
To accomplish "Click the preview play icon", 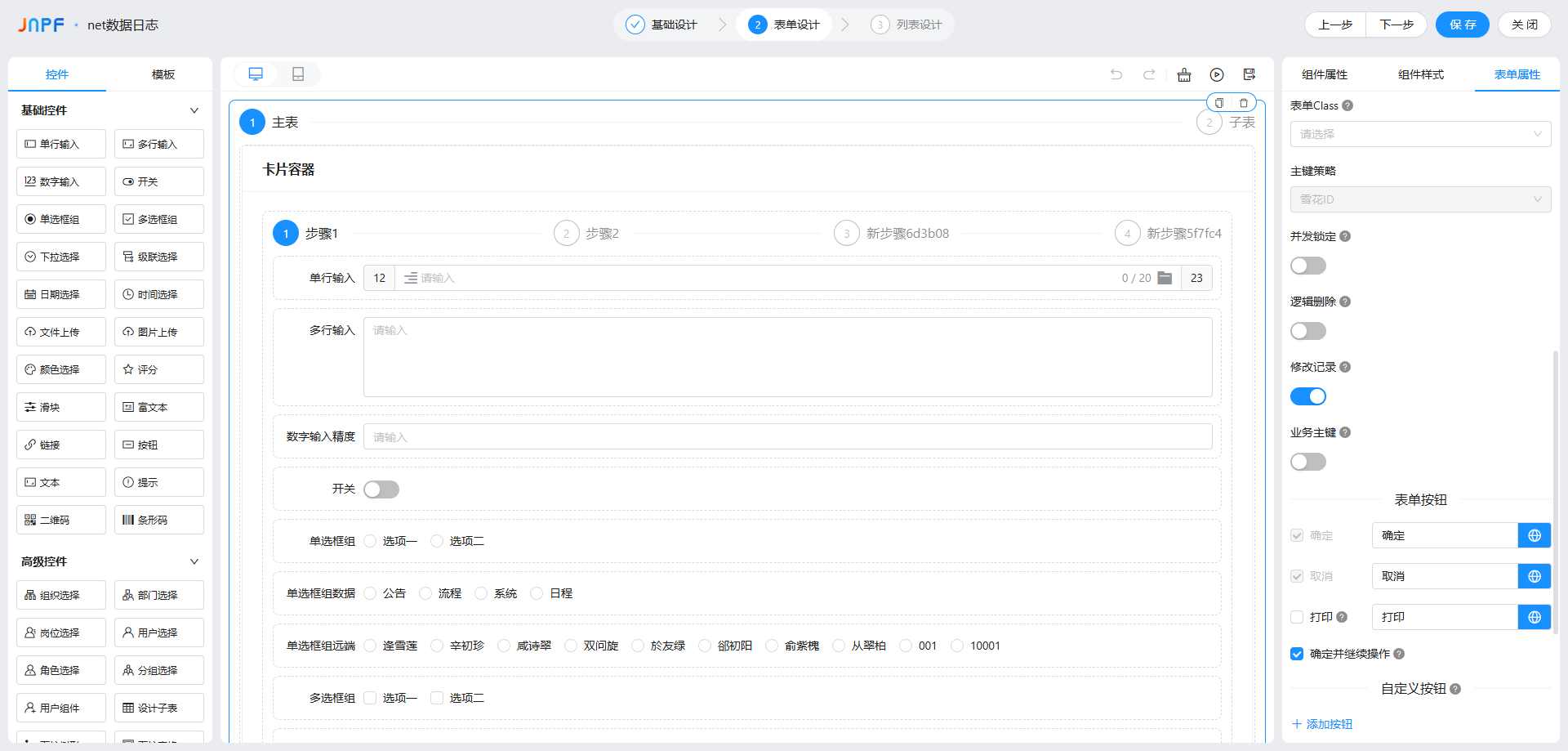I will point(1217,74).
